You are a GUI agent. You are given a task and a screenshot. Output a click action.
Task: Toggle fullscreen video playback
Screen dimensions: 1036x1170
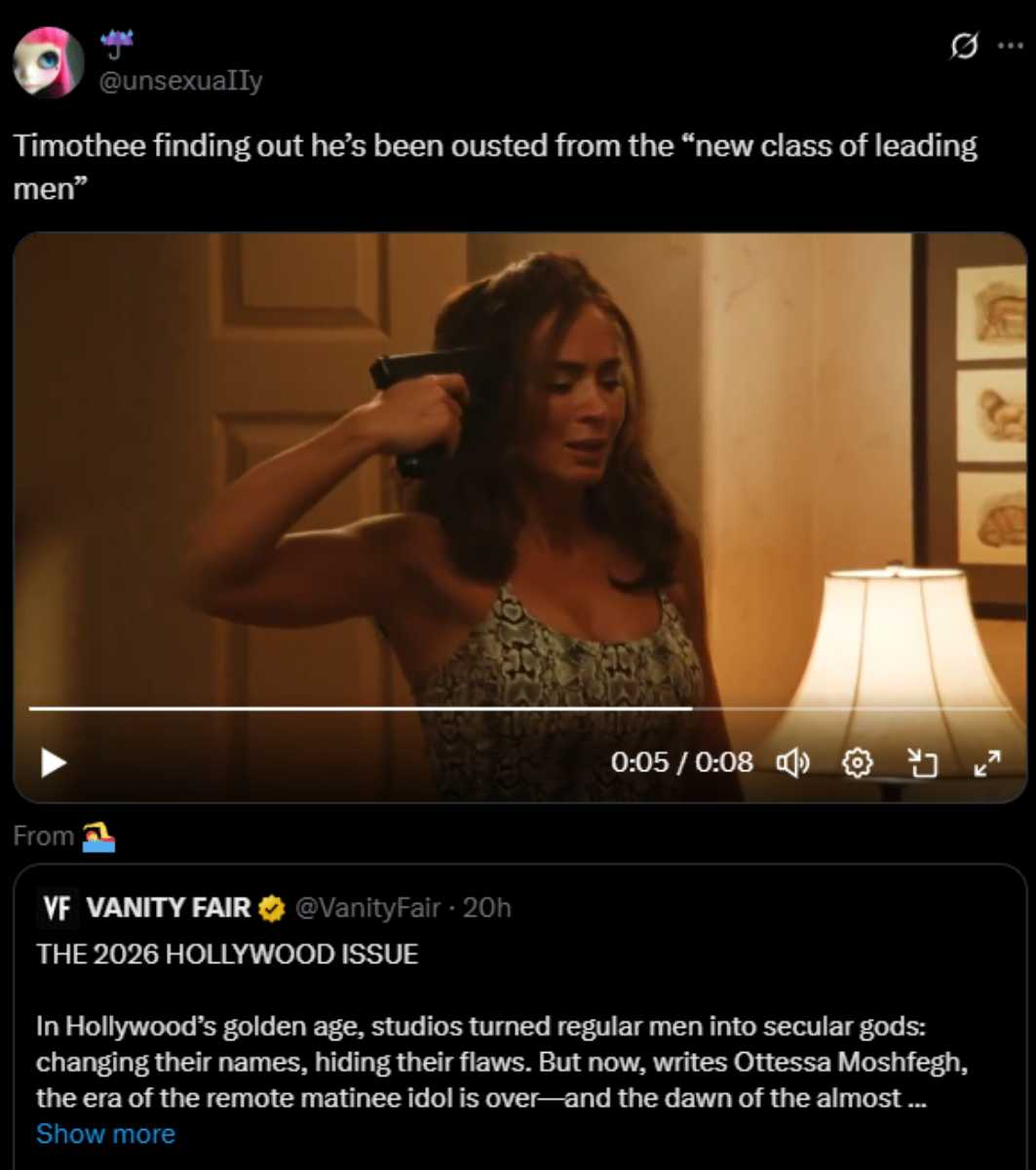click(x=988, y=765)
